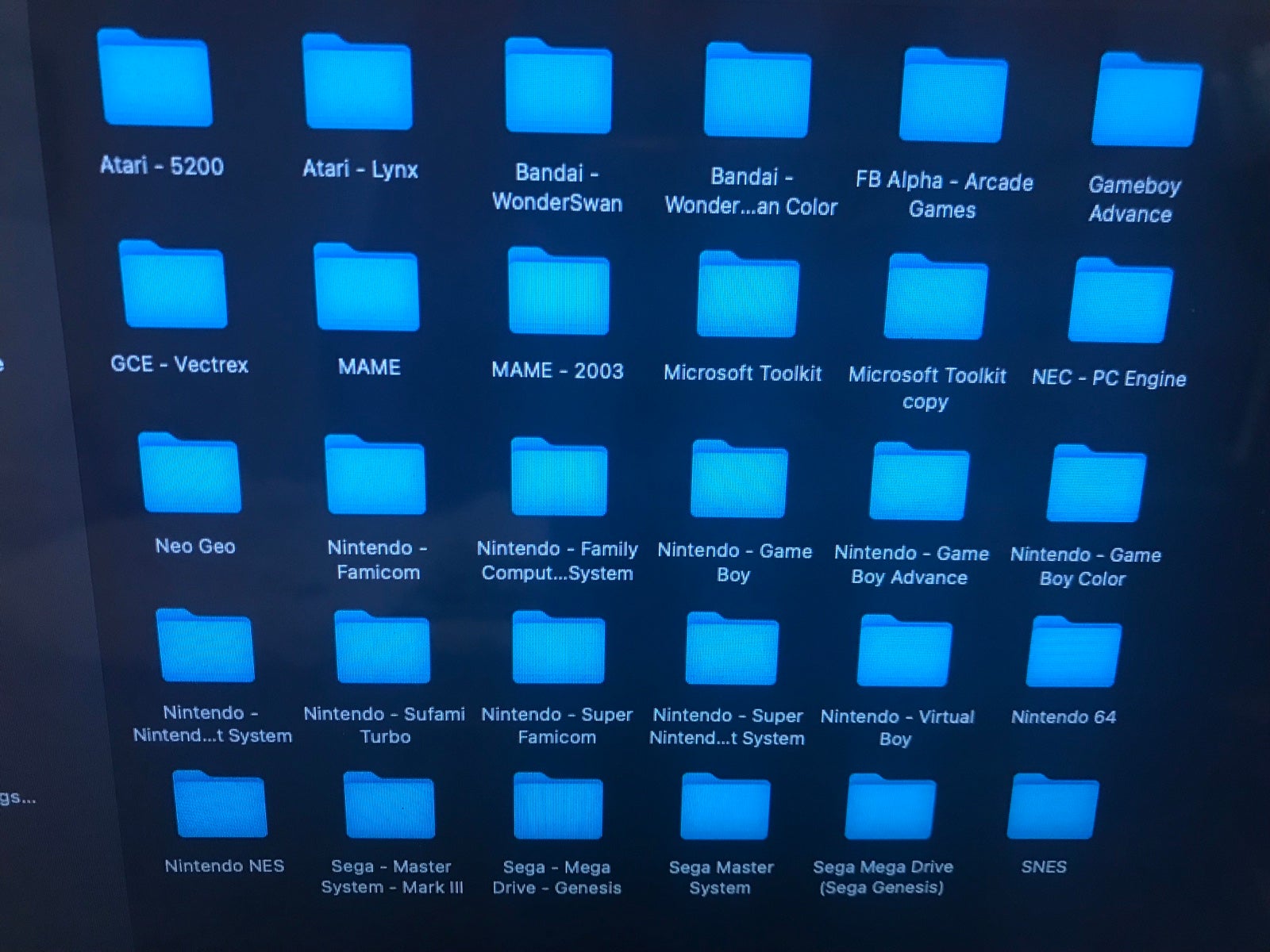Click the MAME folder icon

[x=366, y=287]
